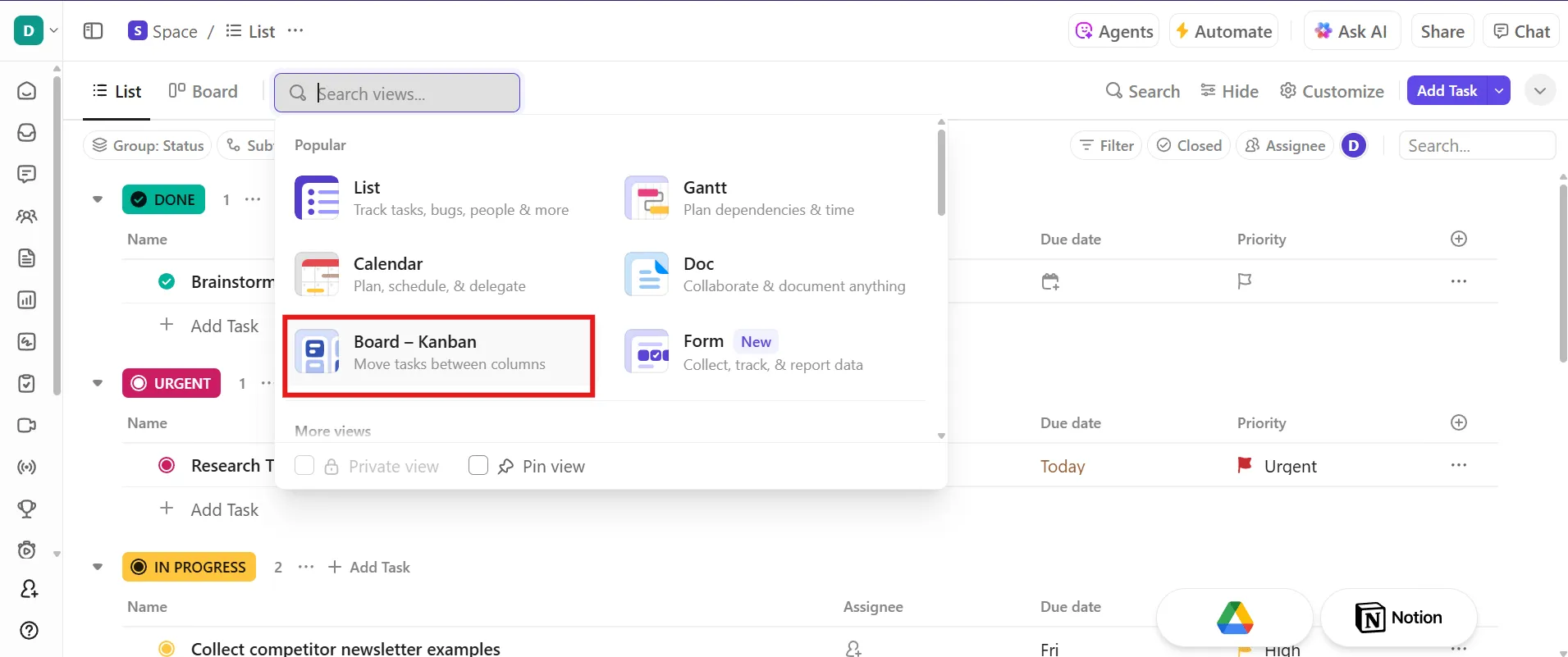The width and height of the screenshot is (1568, 657).
Task: Open Customize settings
Action: pos(1333,91)
